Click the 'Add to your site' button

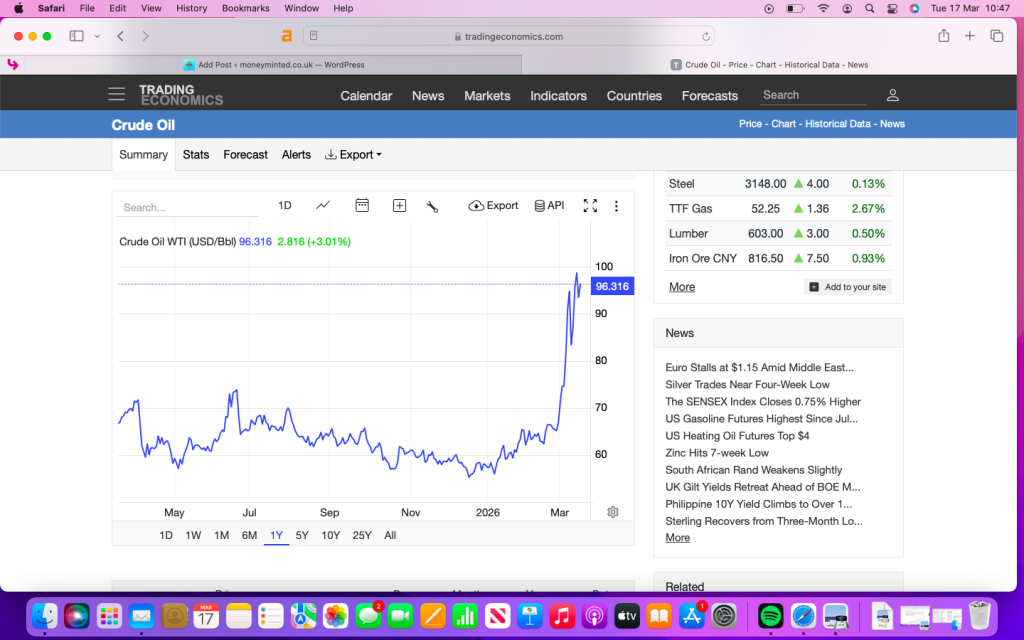tap(847, 287)
